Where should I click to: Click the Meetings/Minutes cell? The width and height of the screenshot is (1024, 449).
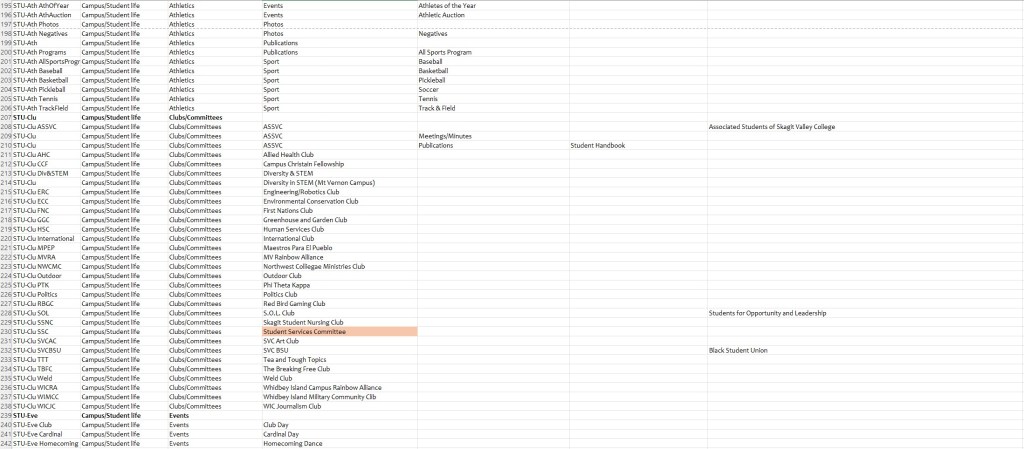(445, 136)
